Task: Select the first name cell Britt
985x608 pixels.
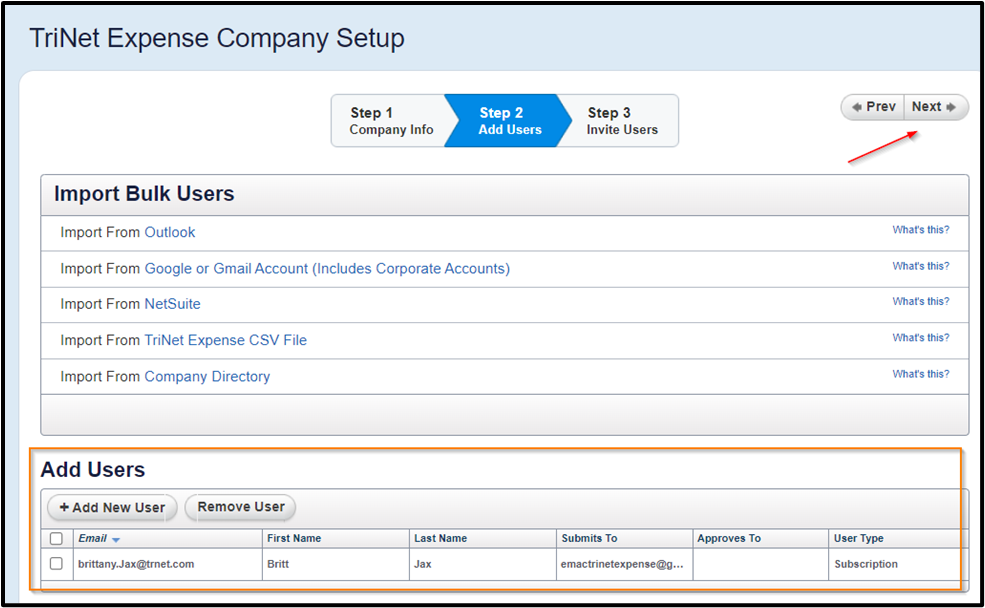Action: (x=335, y=564)
